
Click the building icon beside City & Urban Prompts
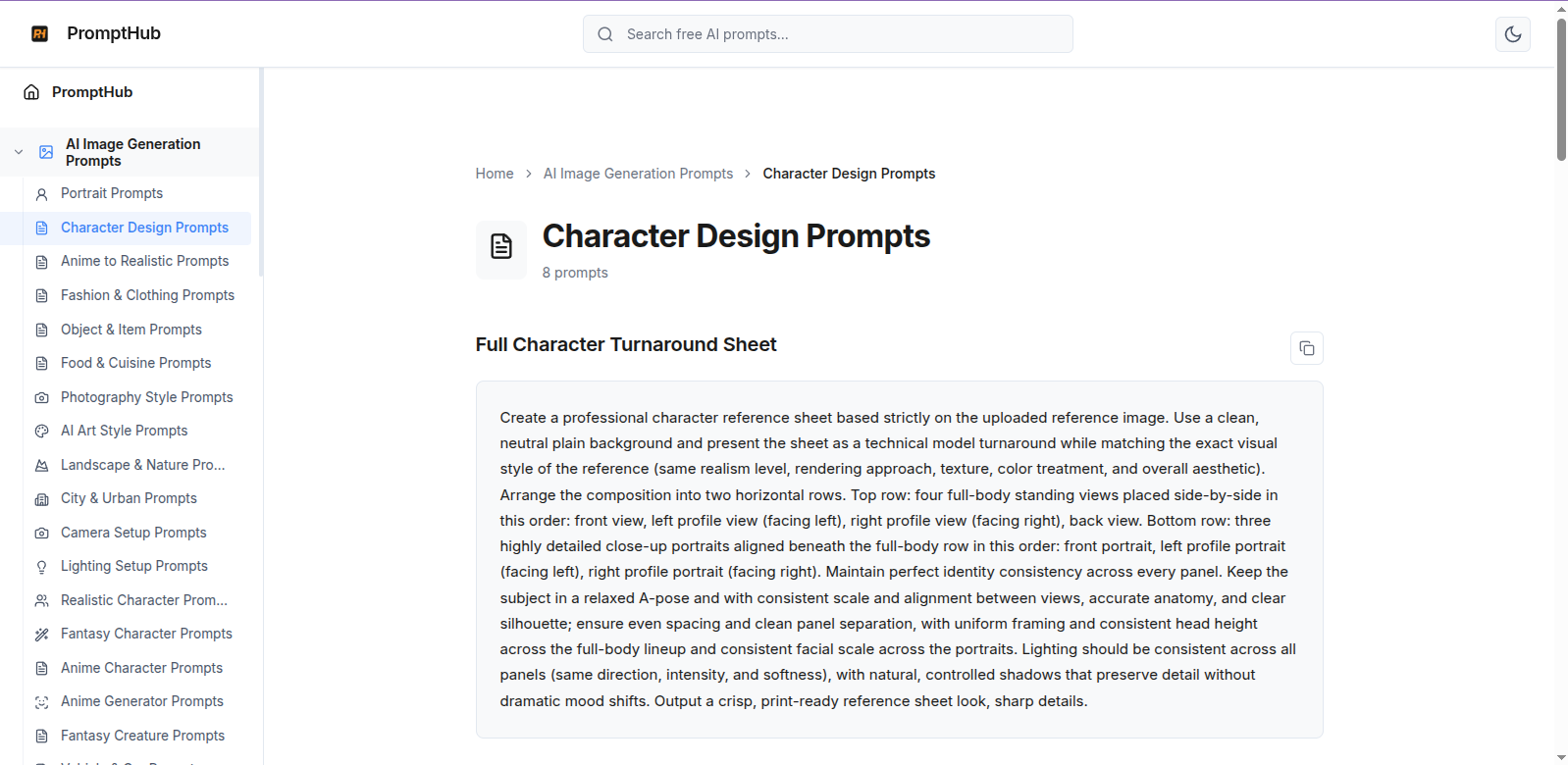point(41,499)
